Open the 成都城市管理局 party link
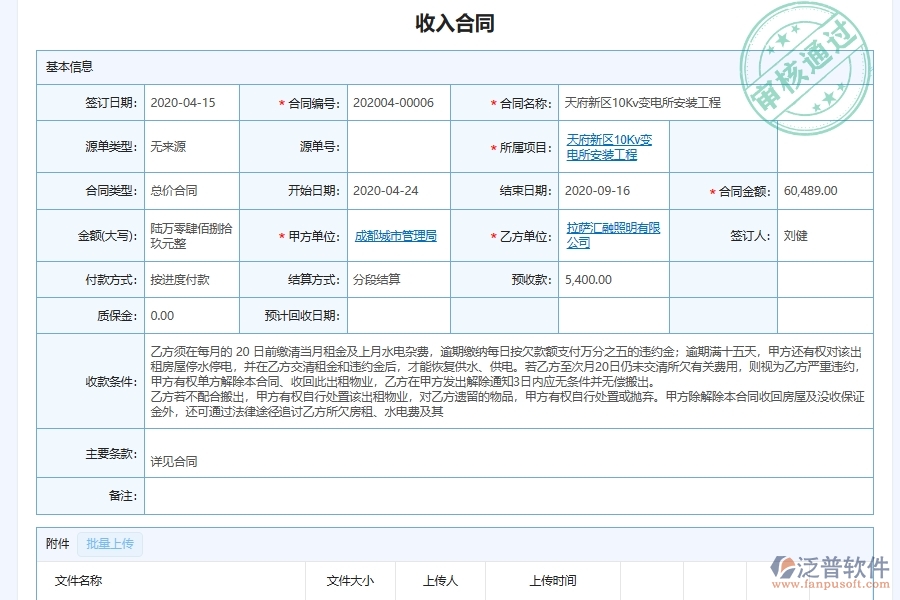Image resolution: width=900 pixels, height=600 pixels. [394, 235]
